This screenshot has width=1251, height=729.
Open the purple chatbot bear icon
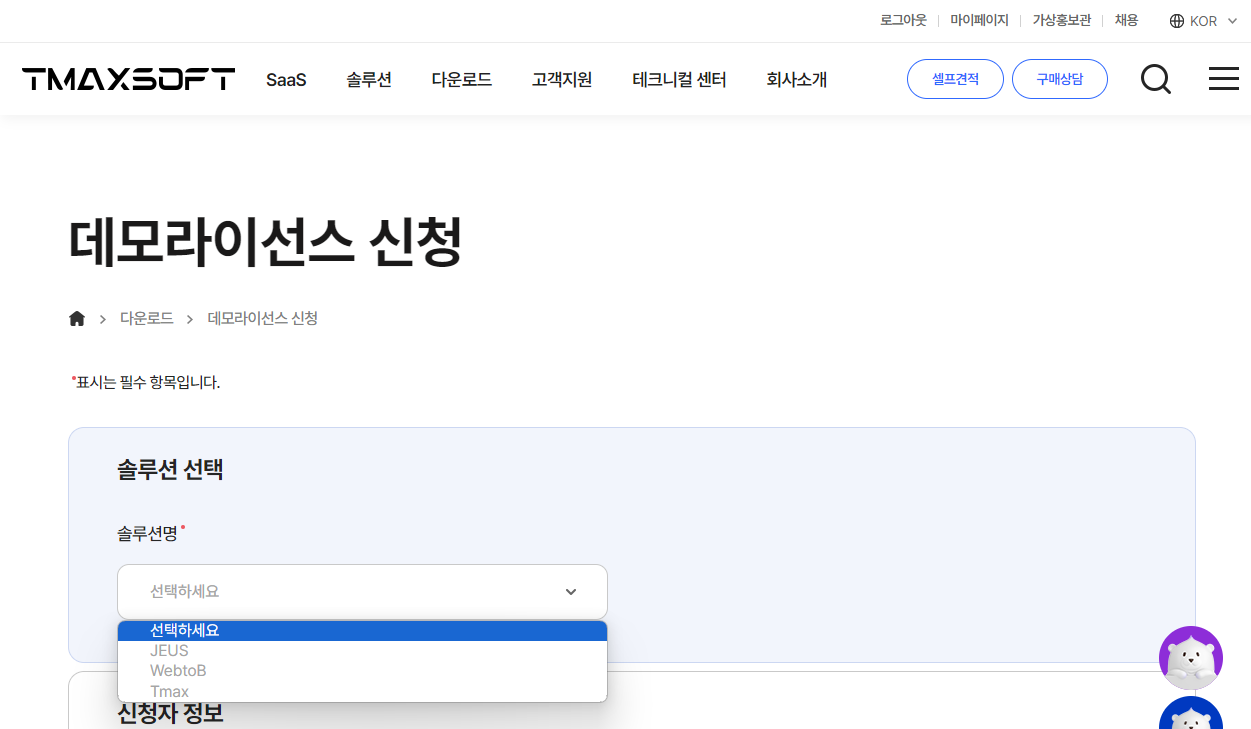1191,658
